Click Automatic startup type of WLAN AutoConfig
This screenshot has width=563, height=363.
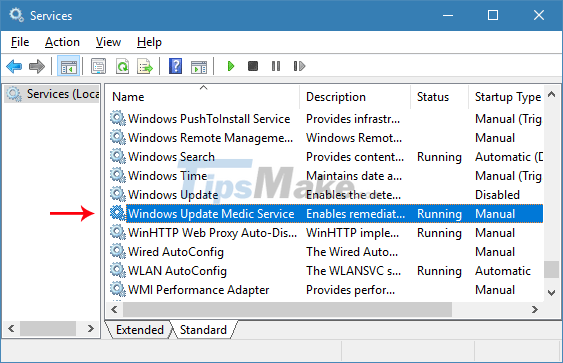[503, 271]
